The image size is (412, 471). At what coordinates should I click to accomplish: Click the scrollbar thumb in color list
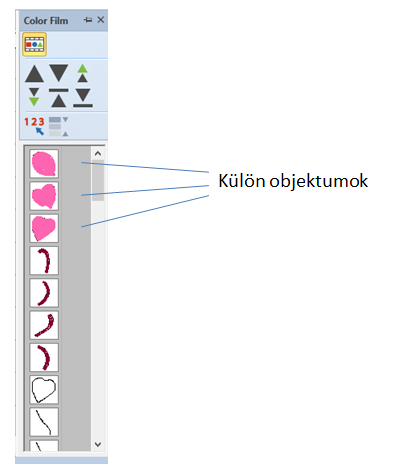(x=98, y=180)
